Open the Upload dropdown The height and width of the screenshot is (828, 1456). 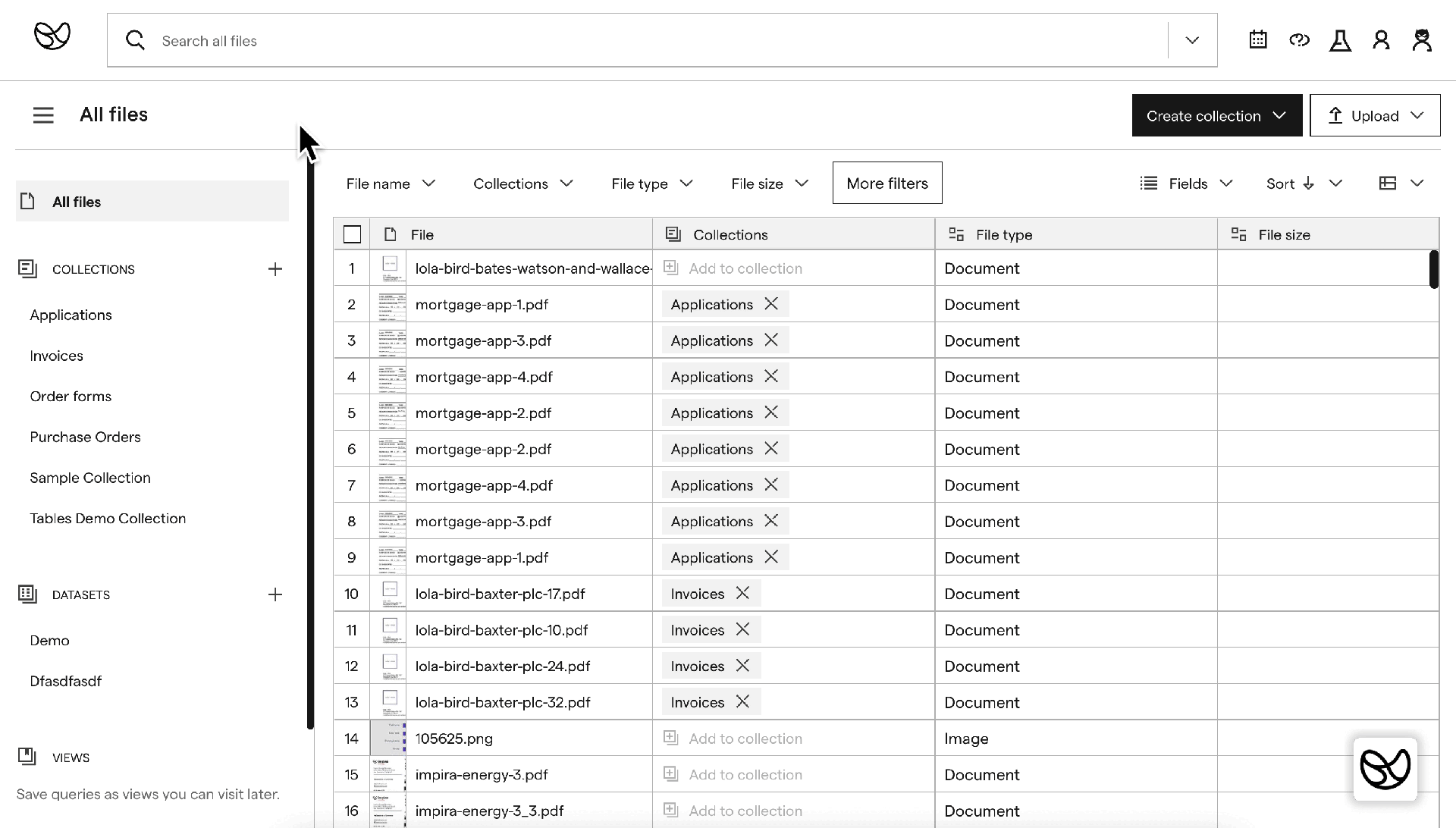(1375, 115)
